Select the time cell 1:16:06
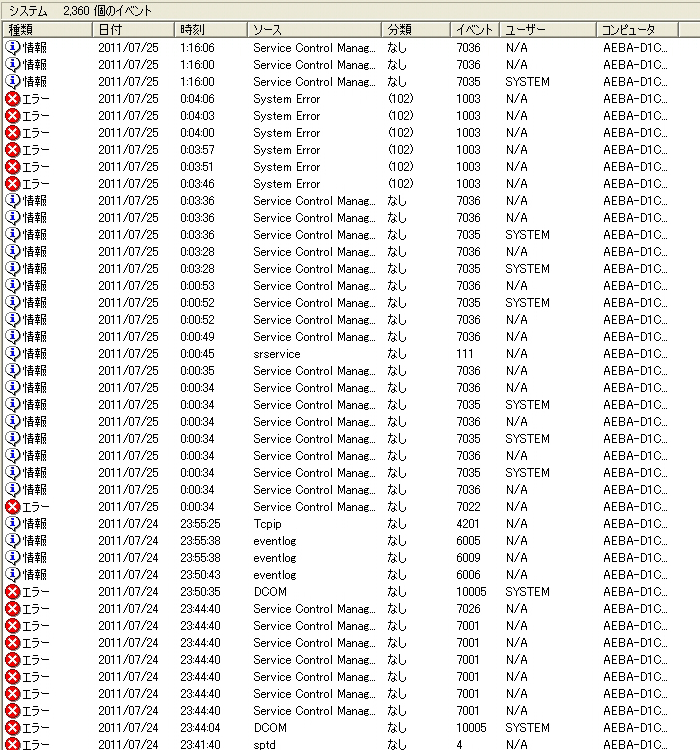This screenshot has width=700, height=750. click(x=197, y=47)
